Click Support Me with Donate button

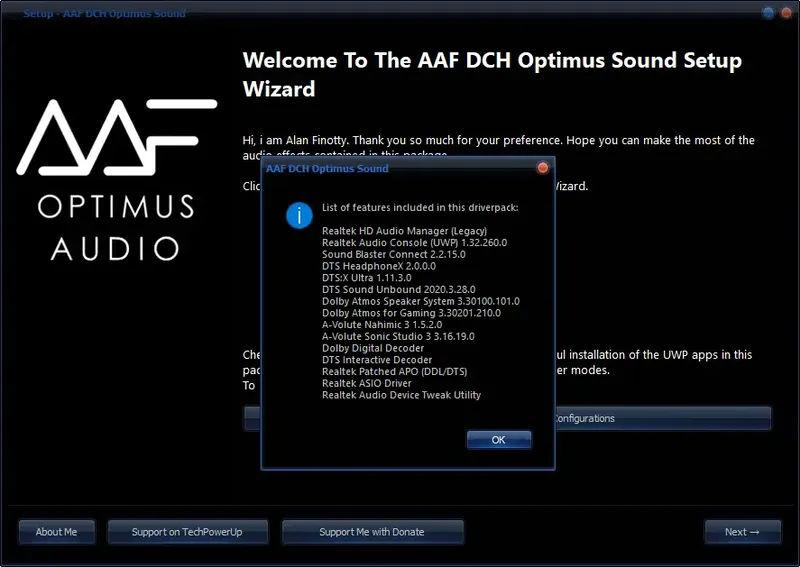tap(372, 532)
